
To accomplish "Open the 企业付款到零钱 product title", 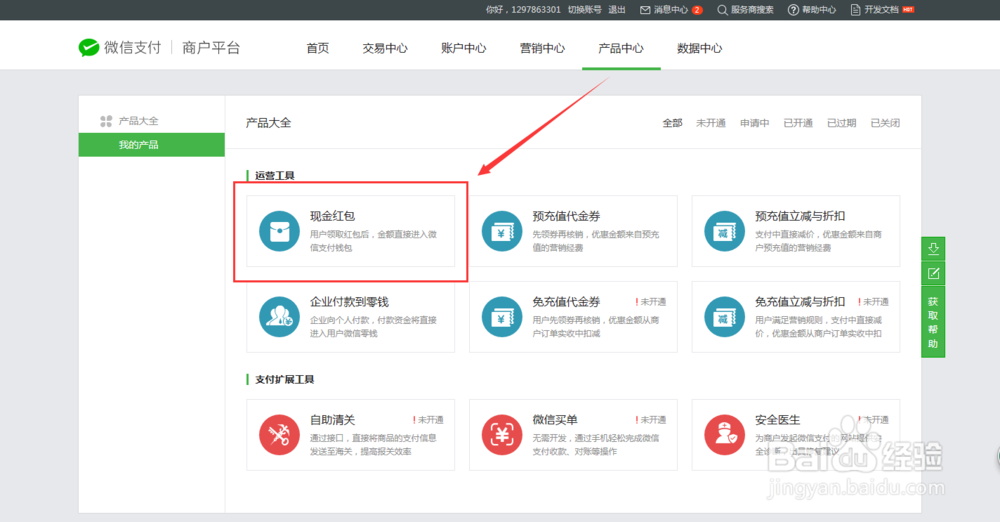I will coord(349,302).
